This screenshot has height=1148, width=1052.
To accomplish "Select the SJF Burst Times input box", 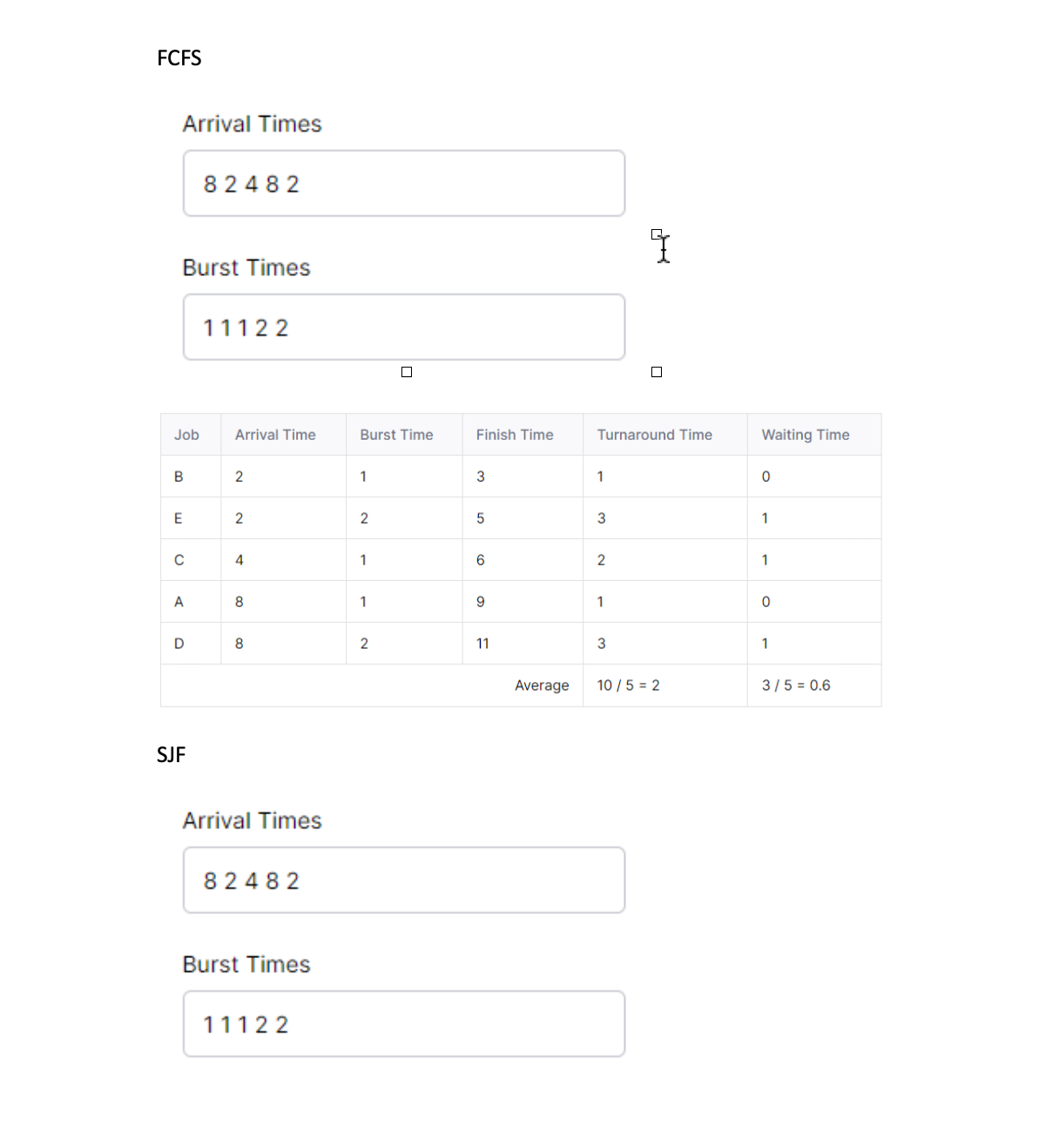I will tap(403, 1023).
